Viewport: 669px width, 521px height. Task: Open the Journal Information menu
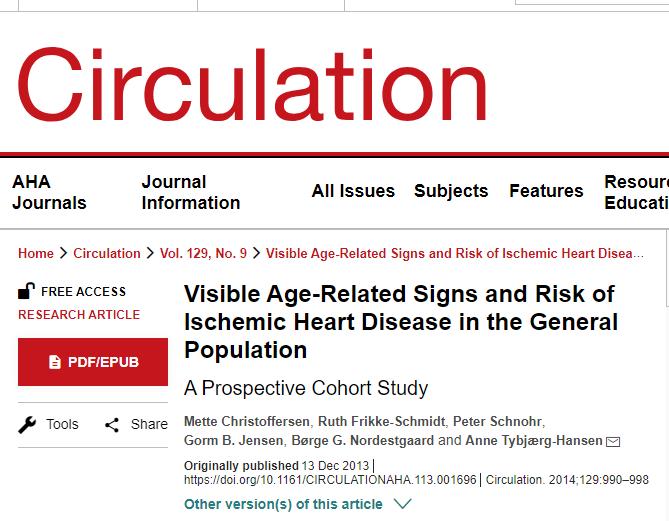[x=190, y=192]
